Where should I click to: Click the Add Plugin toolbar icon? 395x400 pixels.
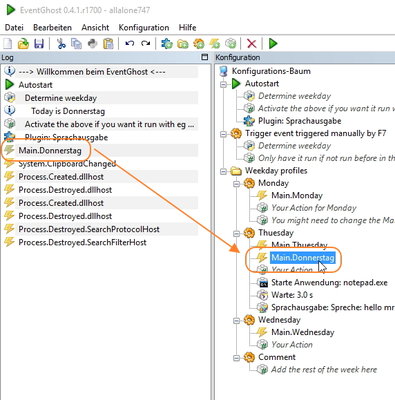point(167,43)
